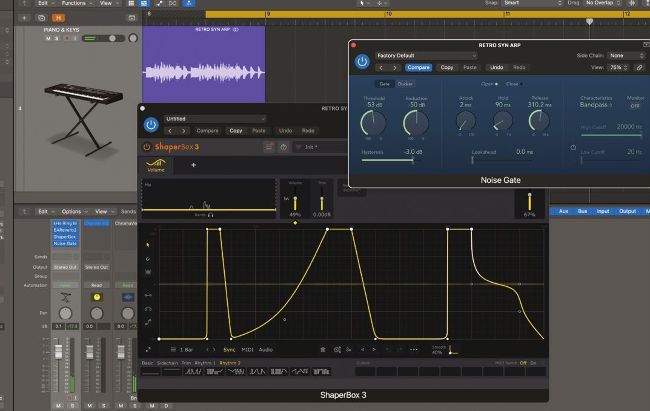Toggle the ShaperBox 3 plugin power button

coord(151,125)
